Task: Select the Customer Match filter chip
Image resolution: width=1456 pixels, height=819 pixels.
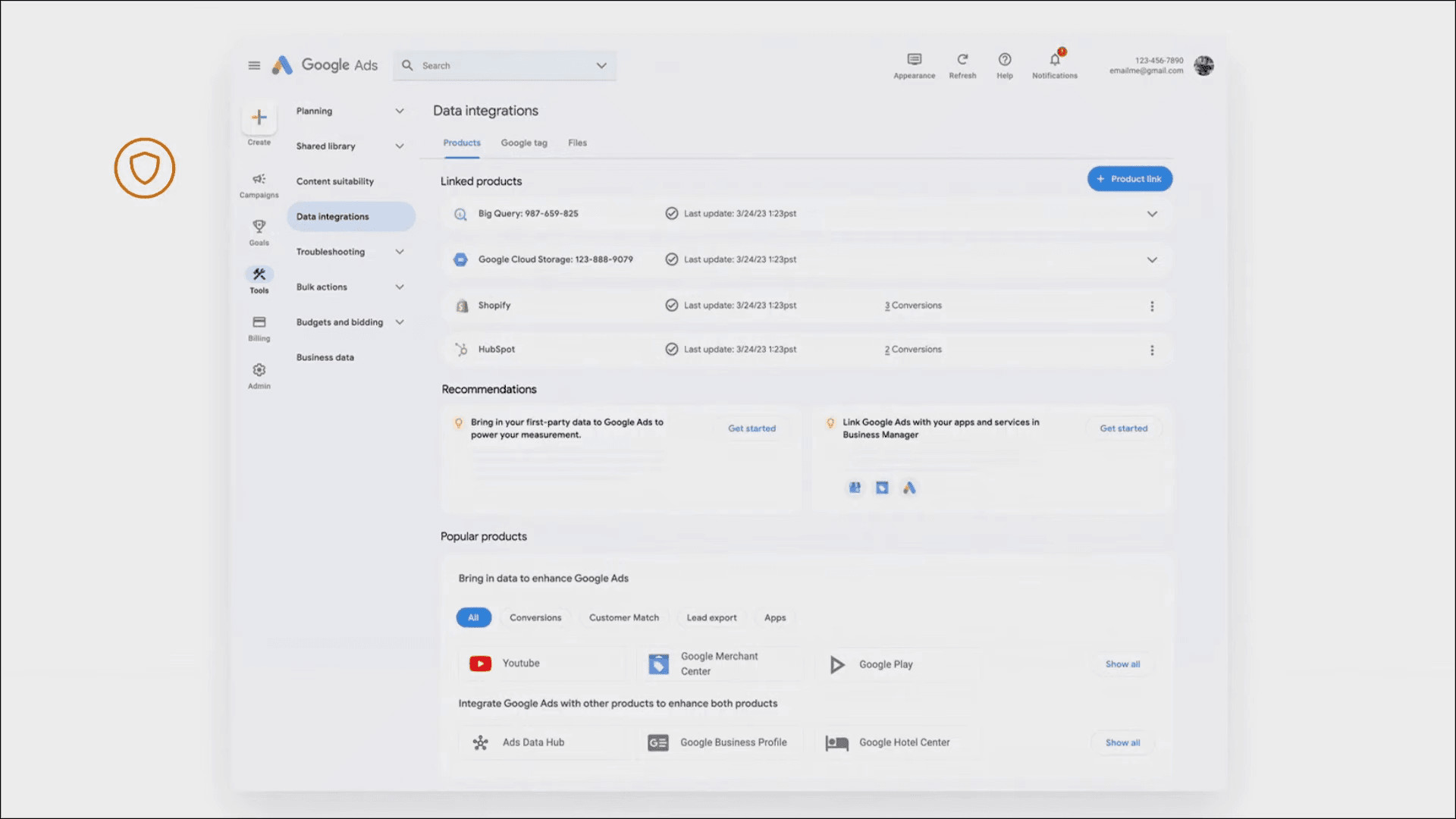Action: (624, 617)
